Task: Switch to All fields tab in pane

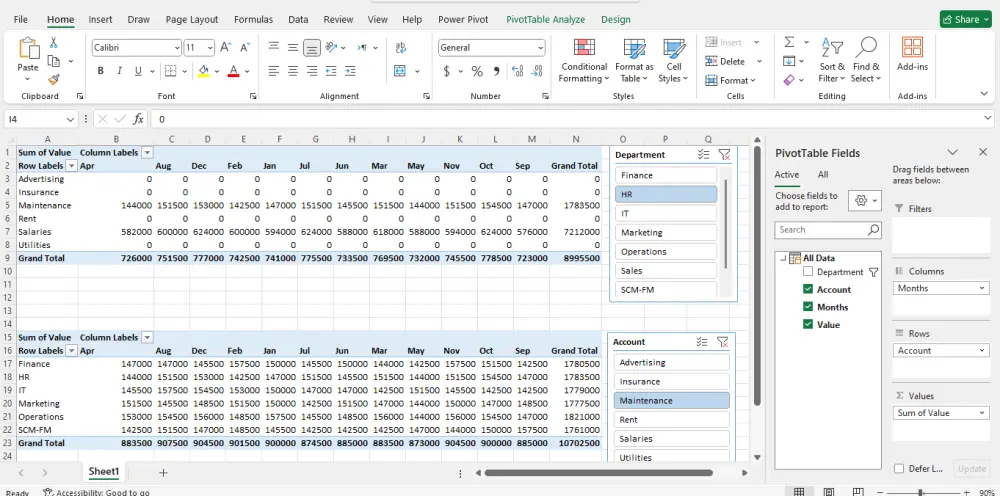Action: pyautogui.click(x=823, y=175)
